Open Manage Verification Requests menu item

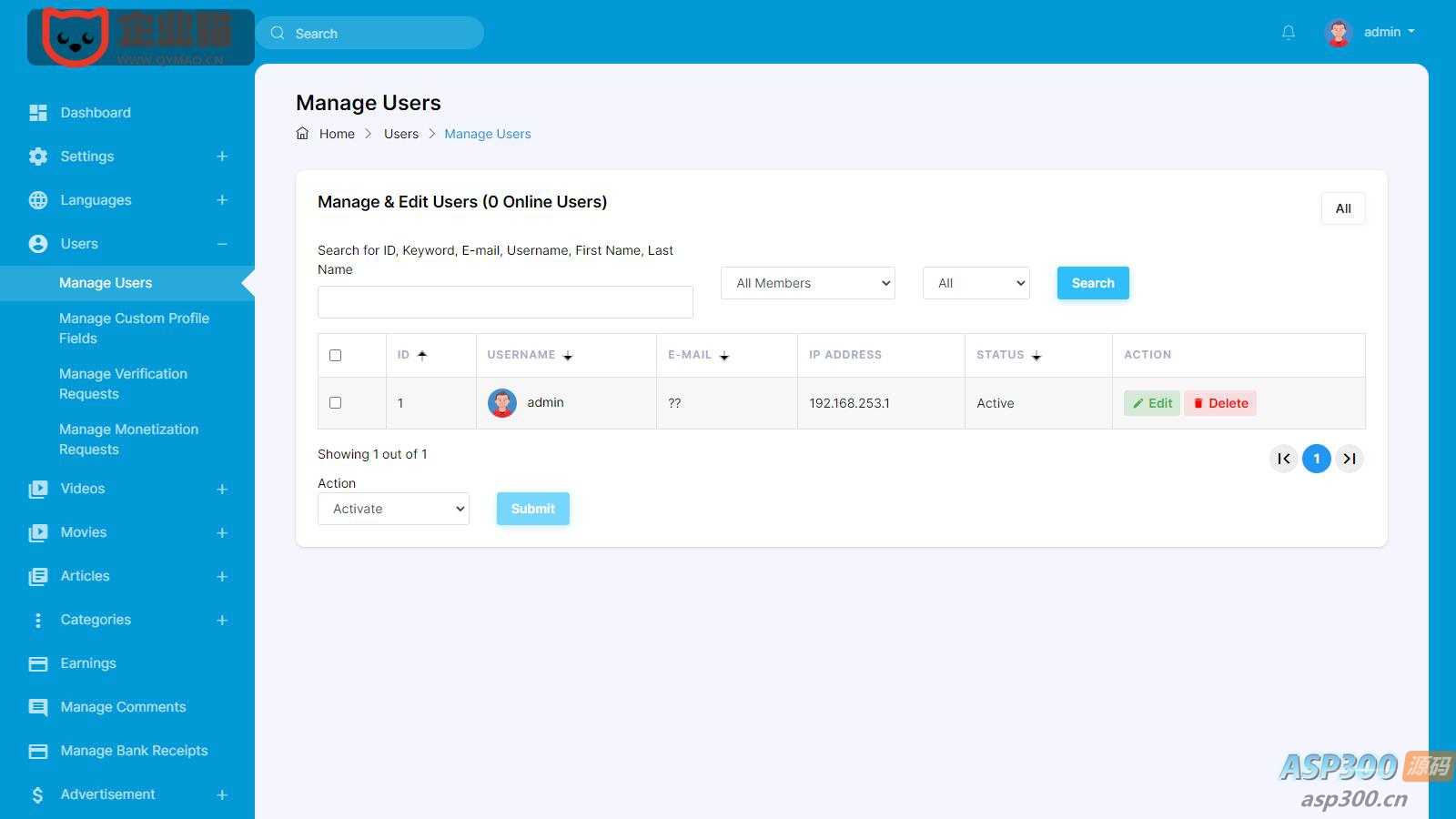(123, 384)
